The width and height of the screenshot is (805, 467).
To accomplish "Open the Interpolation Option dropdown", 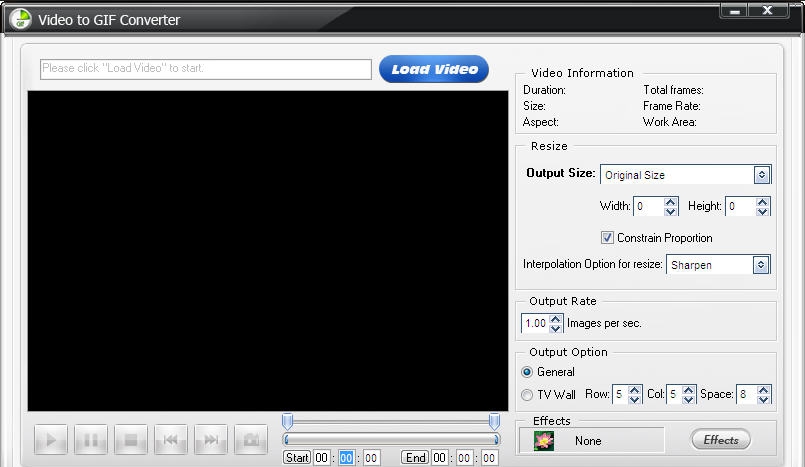I will (x=761, y=265).
